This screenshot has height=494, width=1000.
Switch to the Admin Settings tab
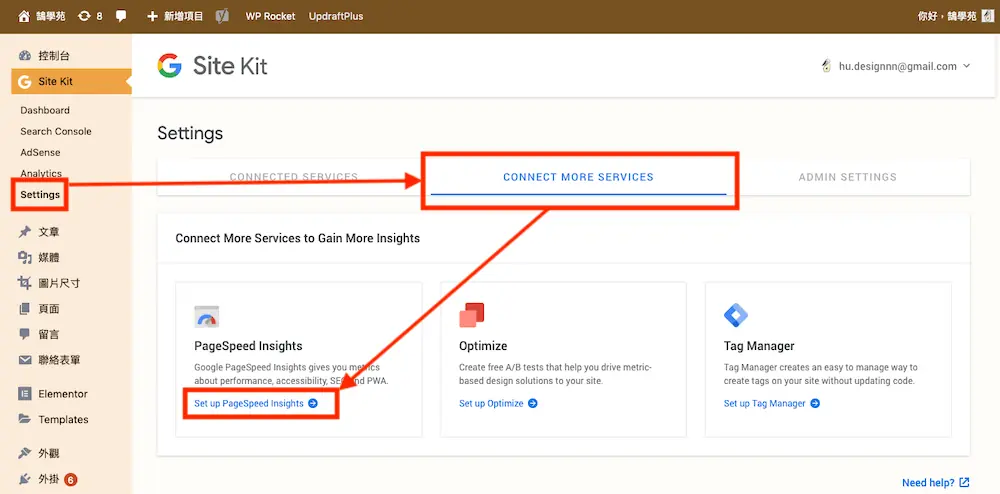click(848, 177)
